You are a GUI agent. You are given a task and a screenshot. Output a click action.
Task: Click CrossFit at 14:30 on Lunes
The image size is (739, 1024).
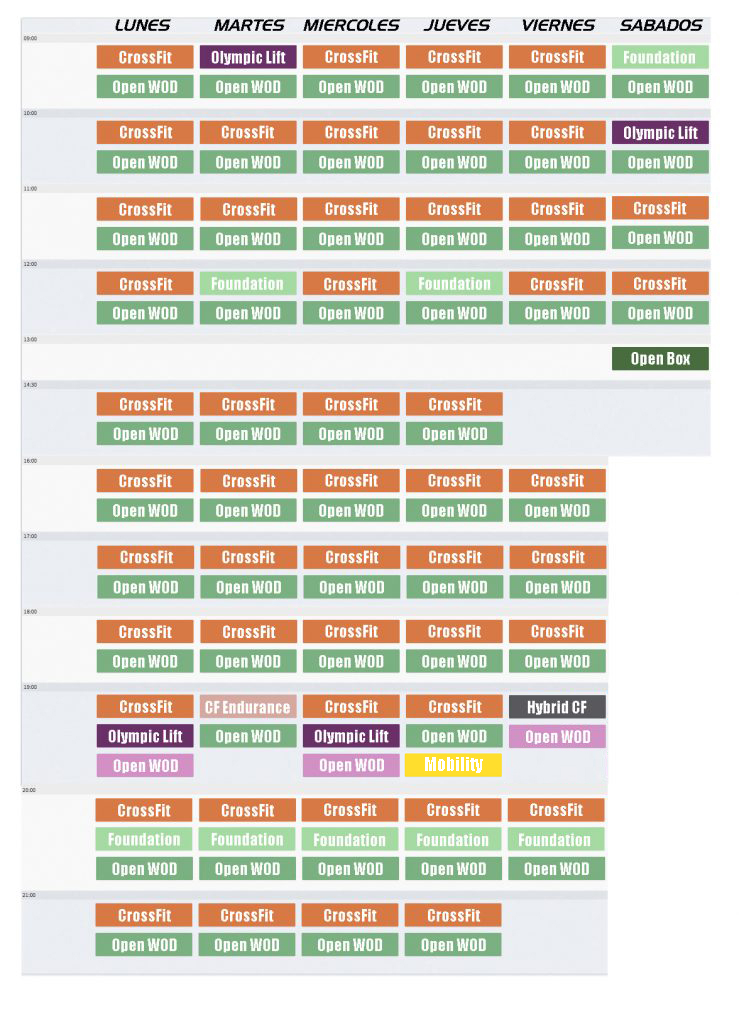click(145, 404)
